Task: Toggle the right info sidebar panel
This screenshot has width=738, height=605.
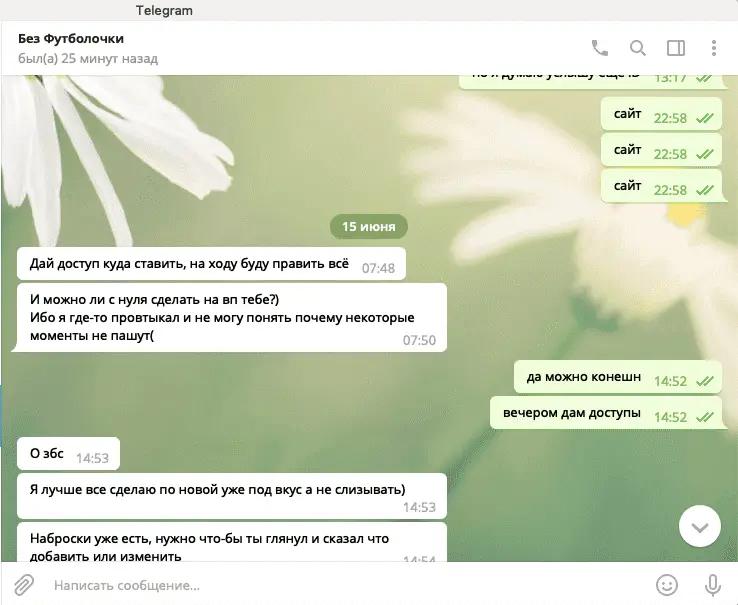Action: (x=676, y=48)
